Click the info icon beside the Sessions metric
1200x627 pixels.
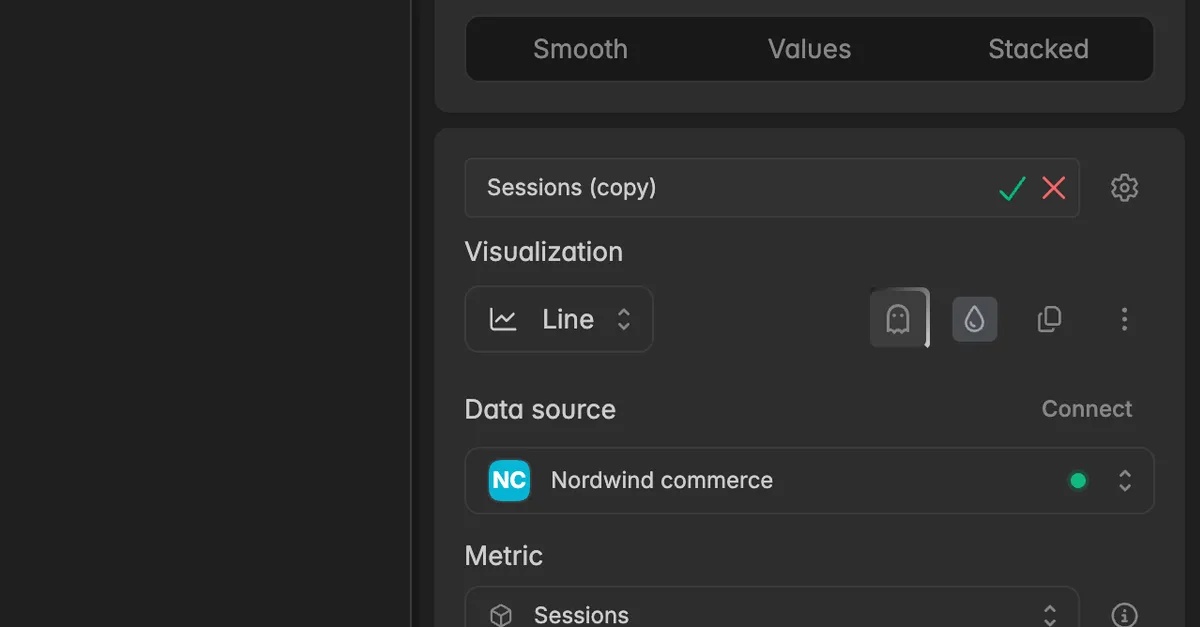pos(1125,615)
